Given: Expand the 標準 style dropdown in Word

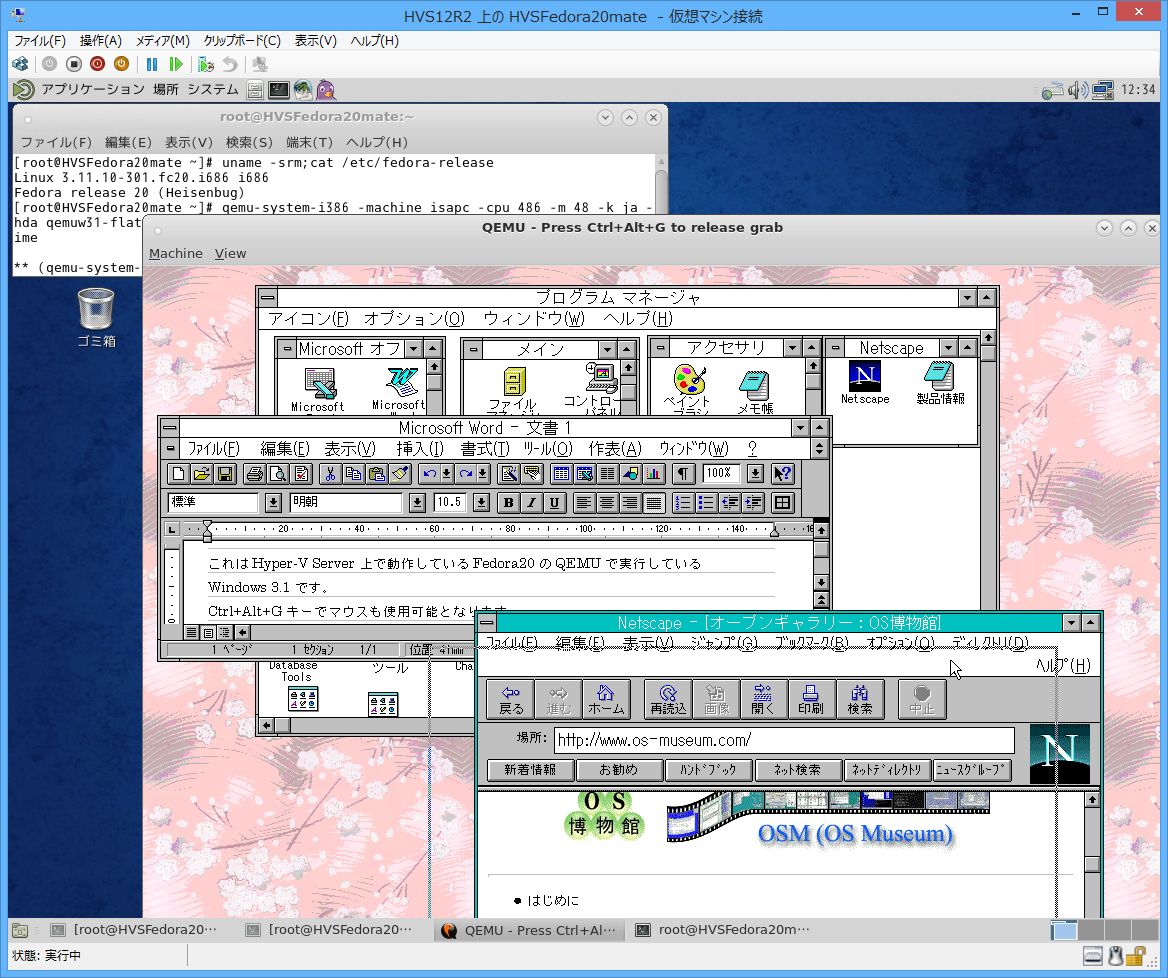Looking at the screenshot, I should click(x=273, y=503).
